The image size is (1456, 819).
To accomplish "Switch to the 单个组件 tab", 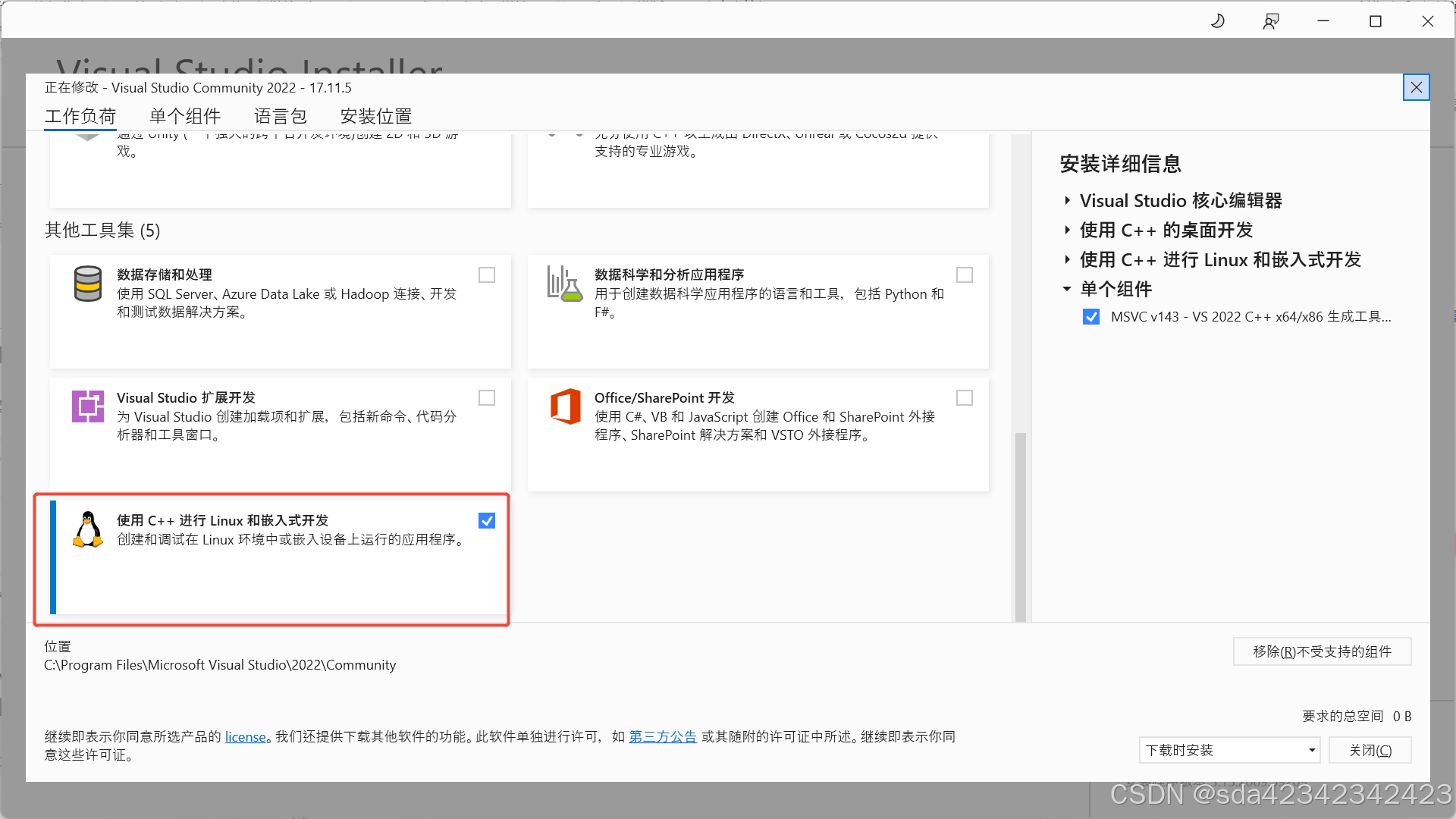I will coord(184,116).
